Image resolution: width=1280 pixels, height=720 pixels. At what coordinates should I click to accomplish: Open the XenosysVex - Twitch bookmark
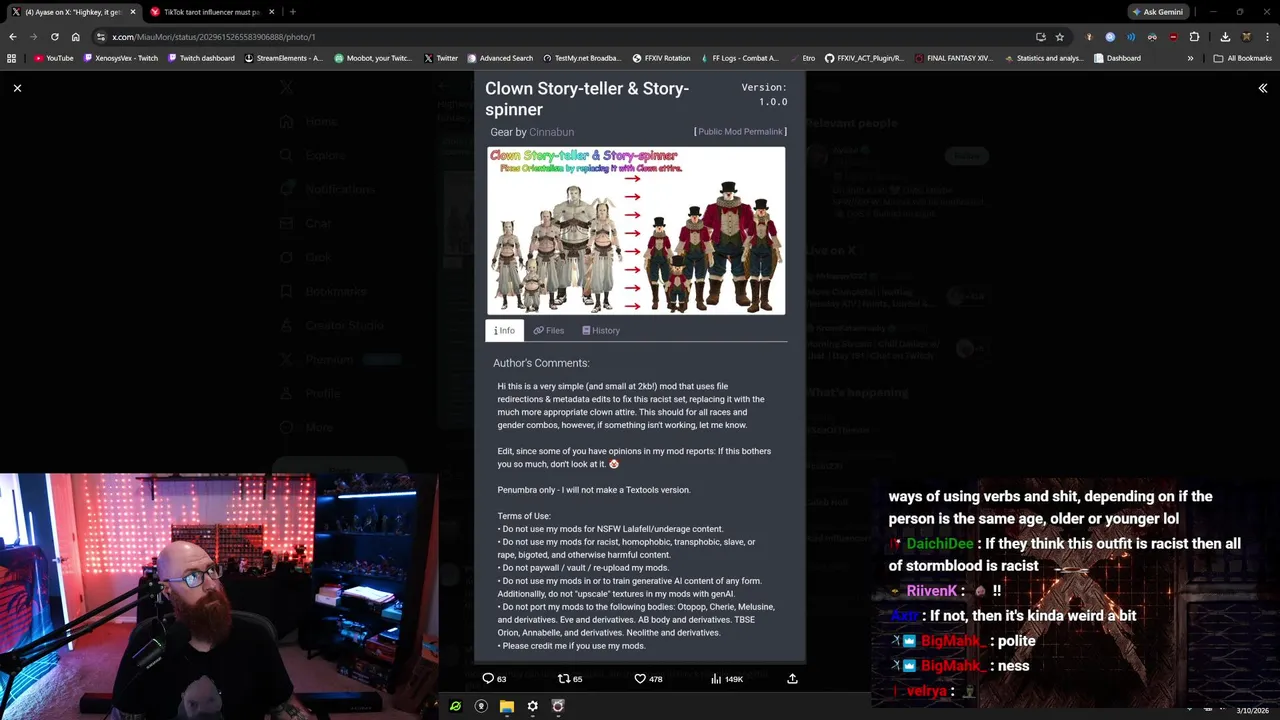(121, 58)
